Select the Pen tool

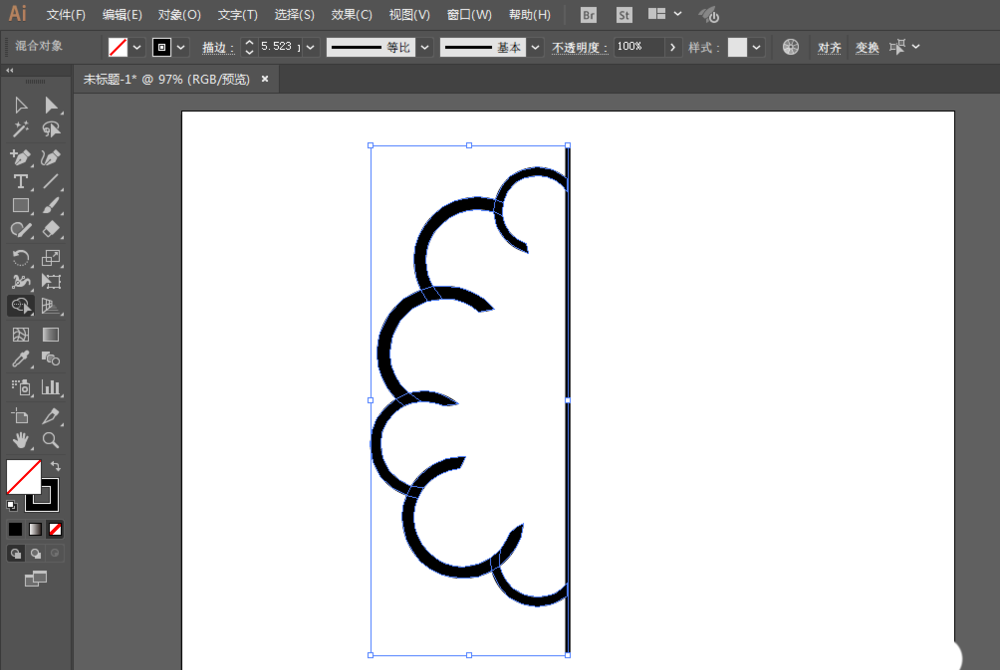[20, 157]
